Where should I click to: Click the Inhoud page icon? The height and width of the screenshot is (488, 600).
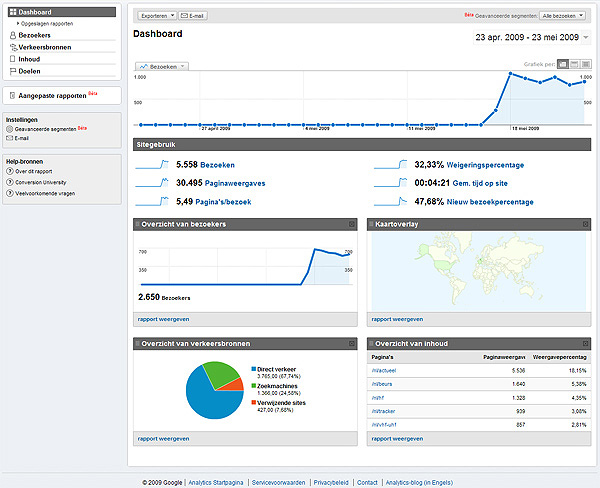click(13, 59)
